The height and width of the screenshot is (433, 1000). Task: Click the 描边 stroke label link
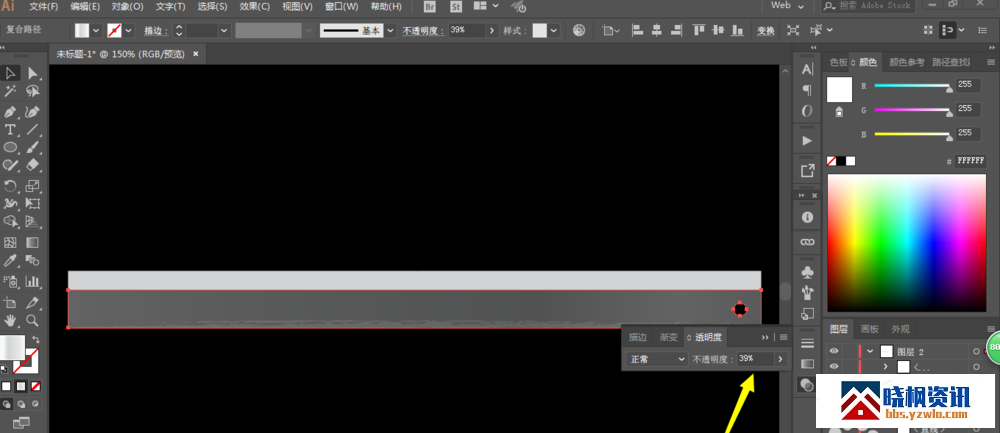click(x=155, y=30)
